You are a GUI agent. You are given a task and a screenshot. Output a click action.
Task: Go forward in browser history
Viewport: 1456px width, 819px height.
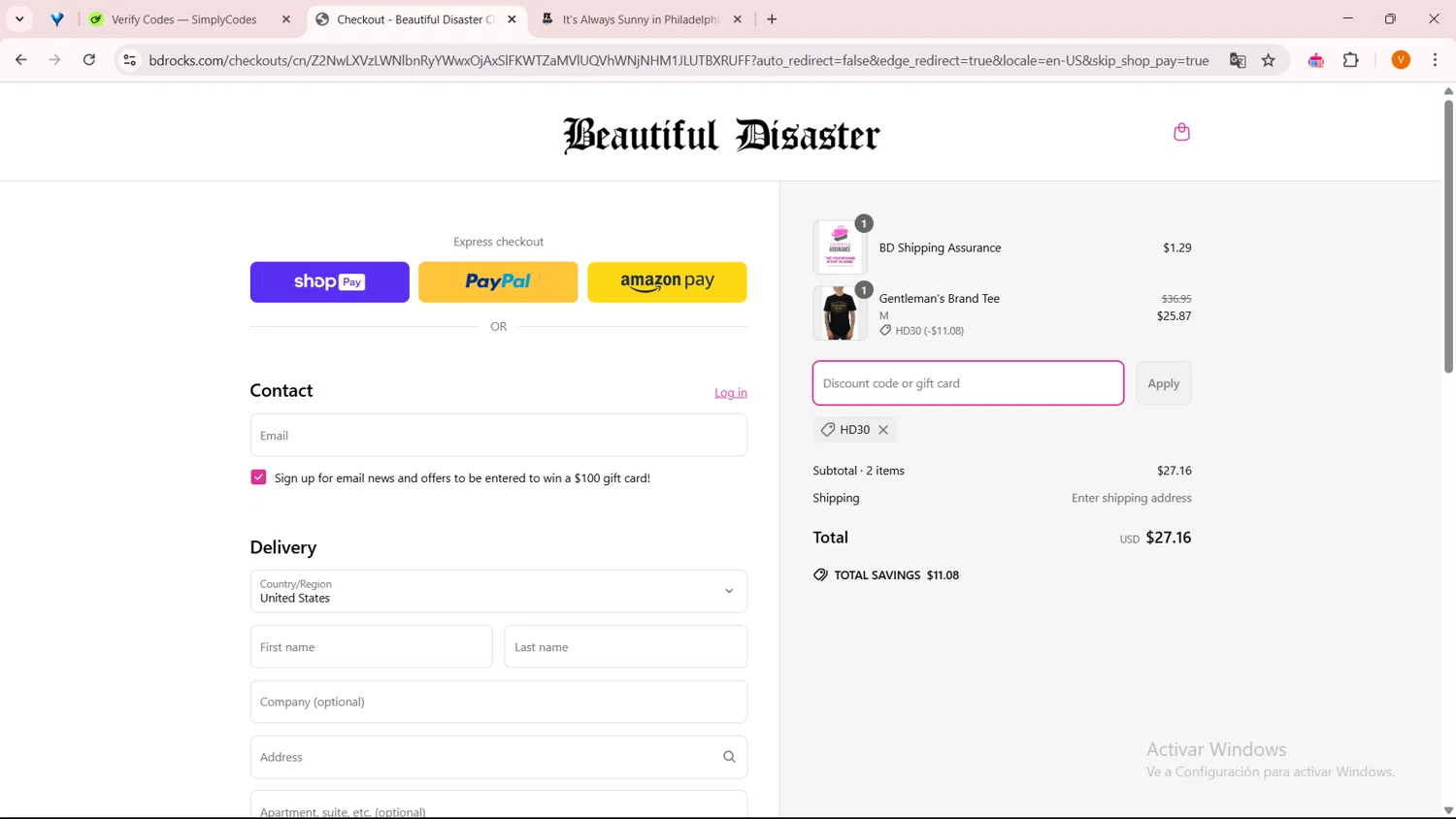55,60
